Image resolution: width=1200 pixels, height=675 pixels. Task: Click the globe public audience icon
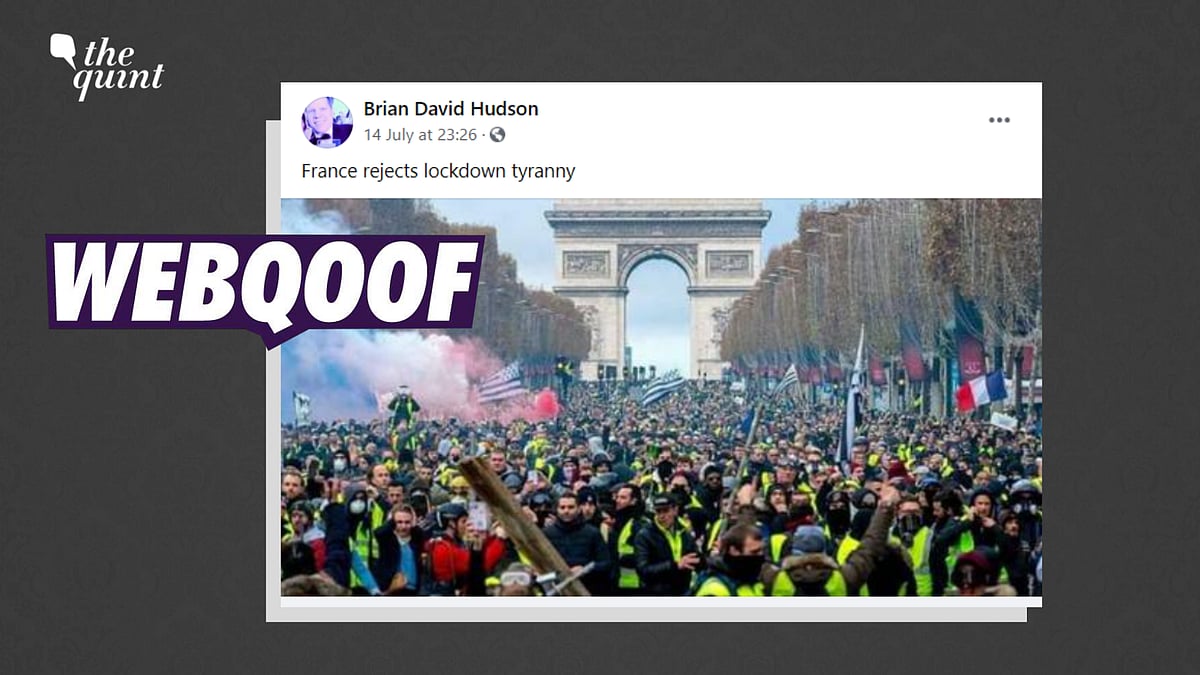[497, 135]
